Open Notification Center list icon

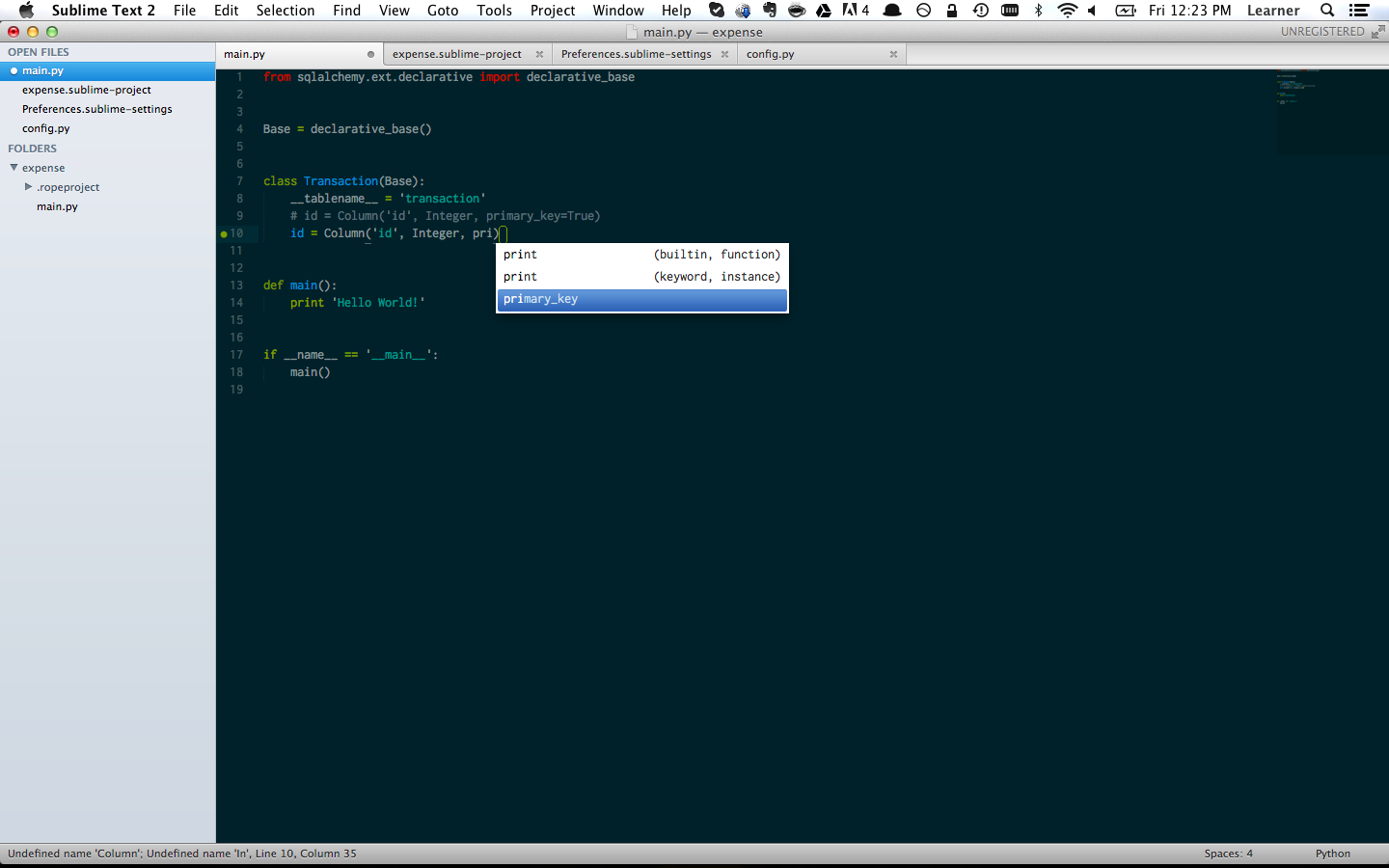pos(1359,11)
